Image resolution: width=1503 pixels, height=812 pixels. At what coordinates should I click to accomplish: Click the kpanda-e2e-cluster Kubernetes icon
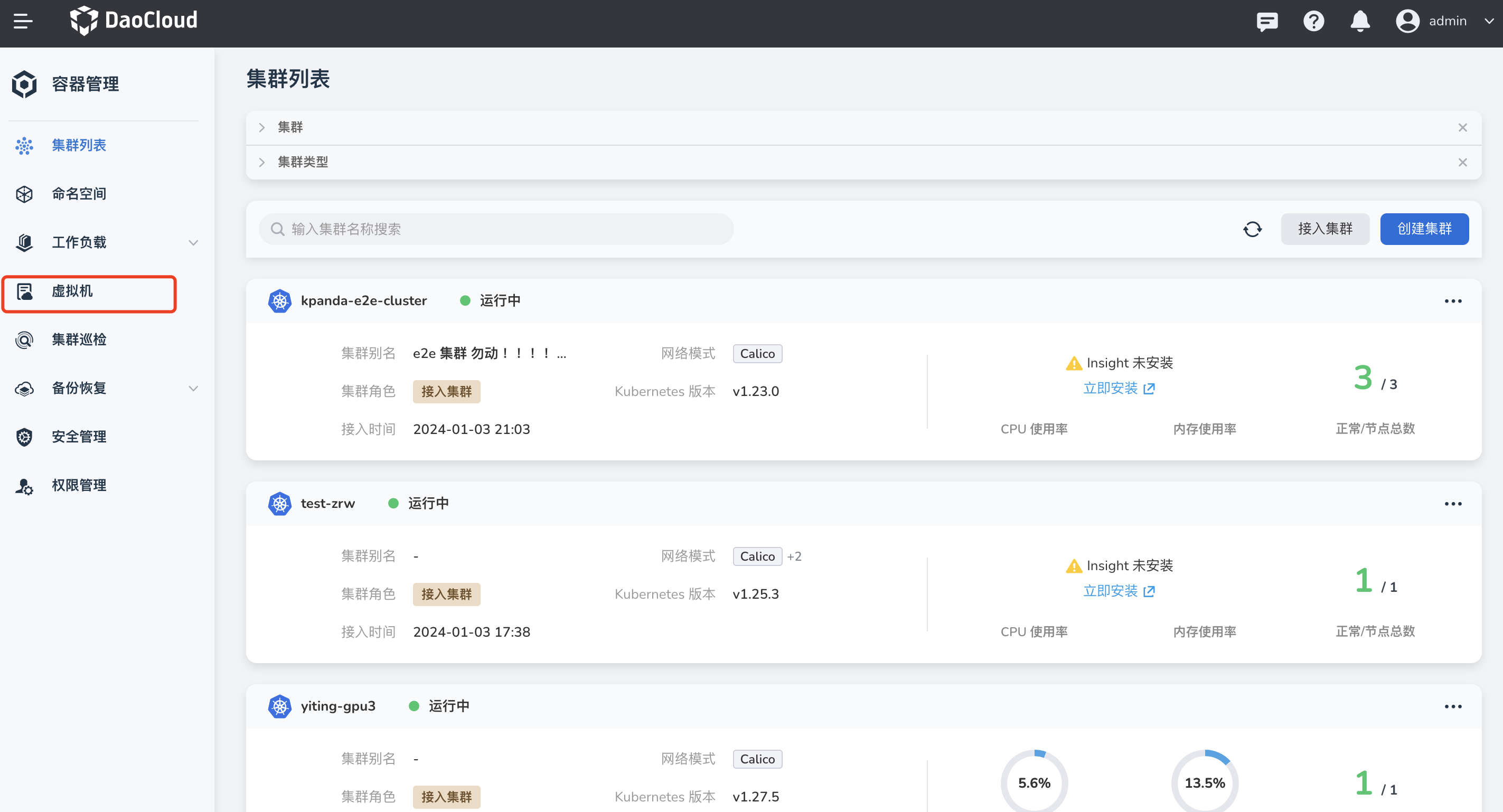[x=279, y=301]
